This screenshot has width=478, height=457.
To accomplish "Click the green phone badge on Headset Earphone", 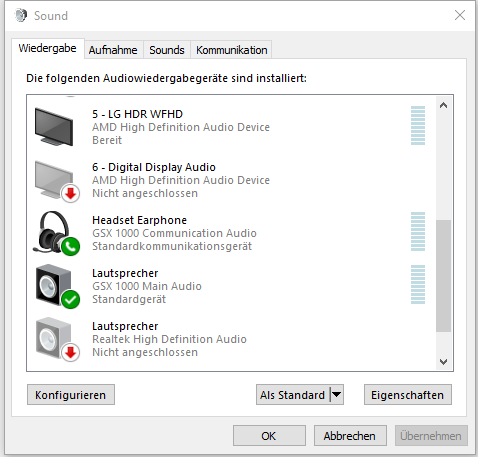I will pyautogui.click(x=70, y=246).
